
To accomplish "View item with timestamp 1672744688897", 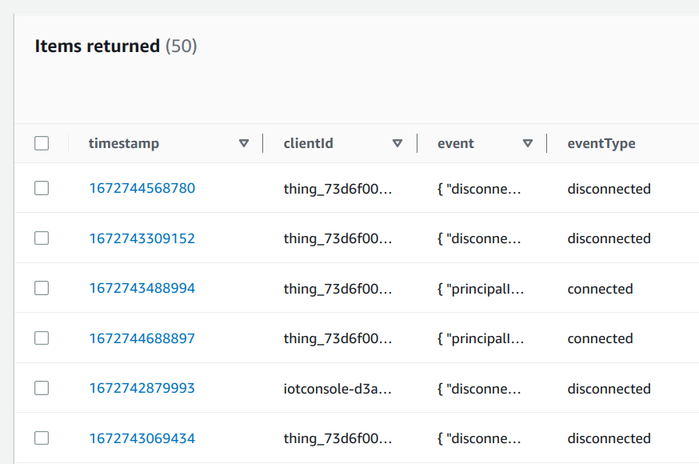I will [141, 338].
